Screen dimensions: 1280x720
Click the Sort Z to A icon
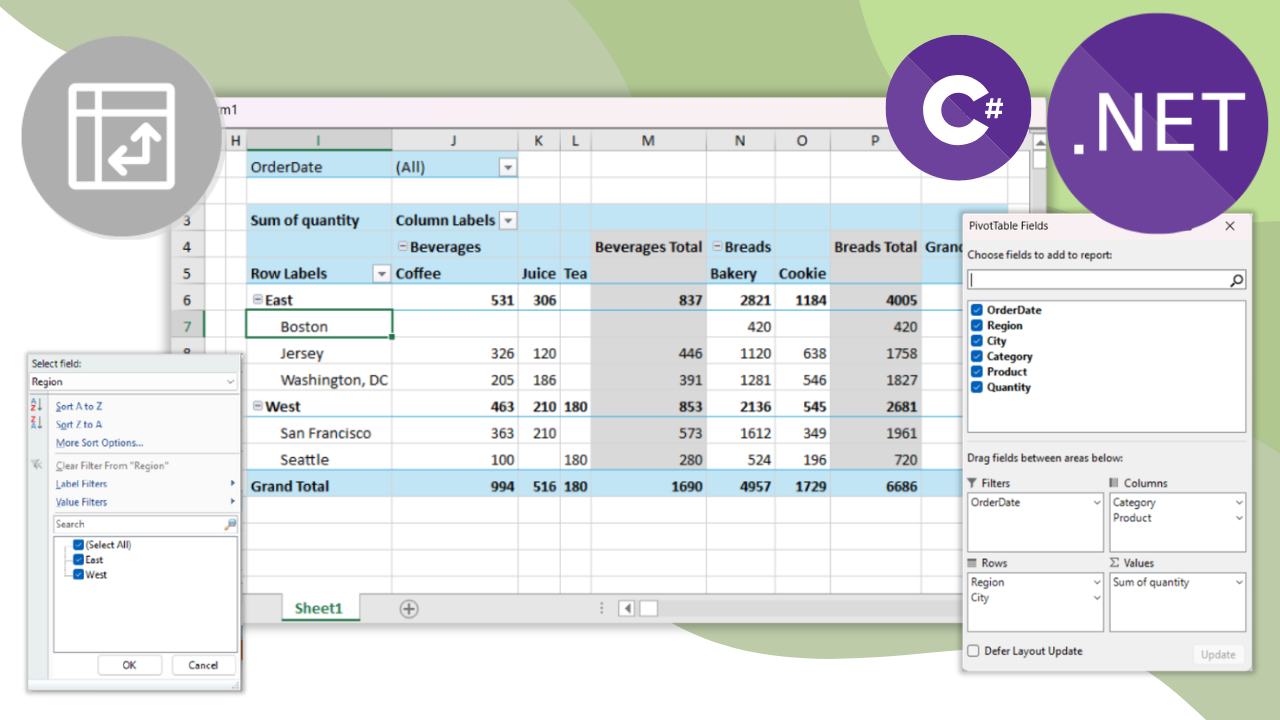[37, 424]
